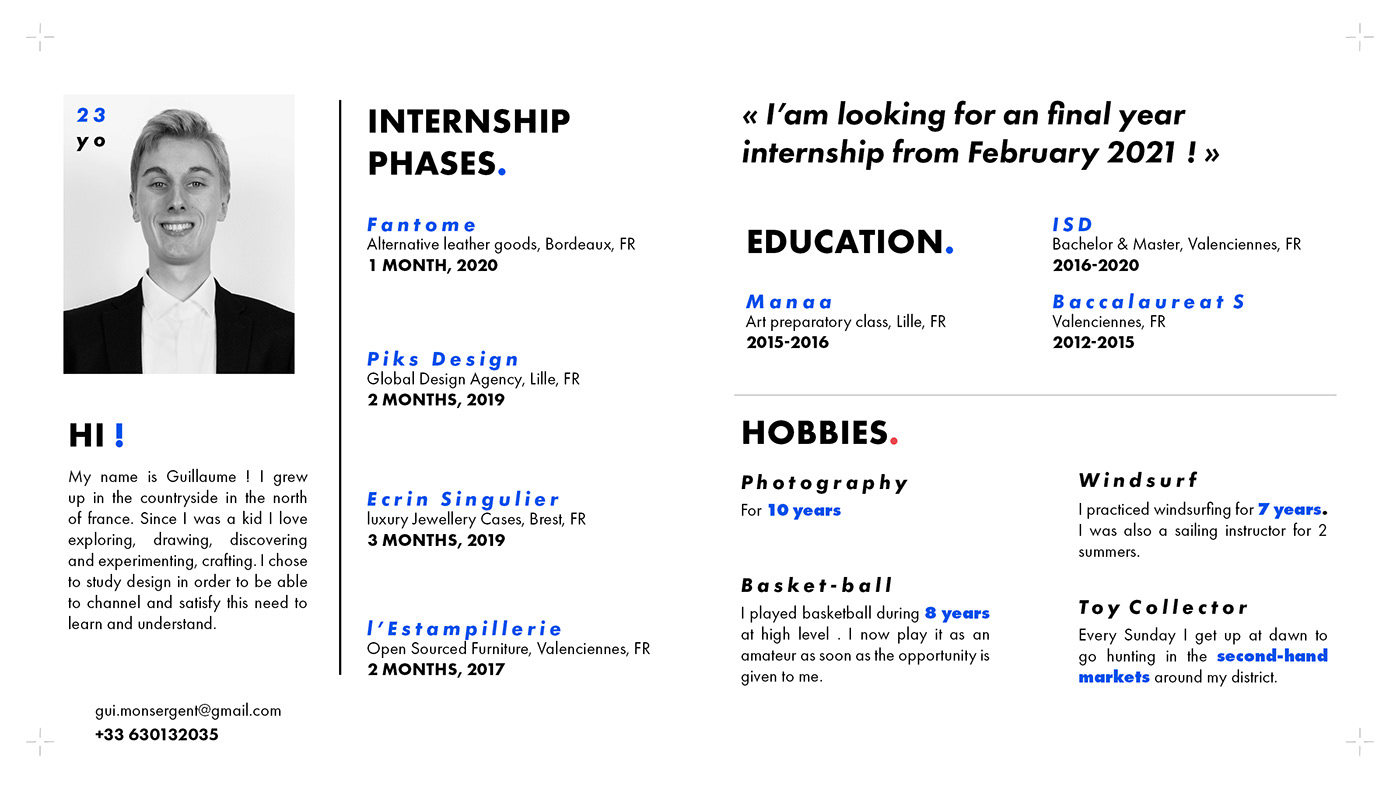Click the Baccalaureat S heading
The width and height of the screenshot is (1400, 788).
pyautogui.click(x=1149, y=302)
